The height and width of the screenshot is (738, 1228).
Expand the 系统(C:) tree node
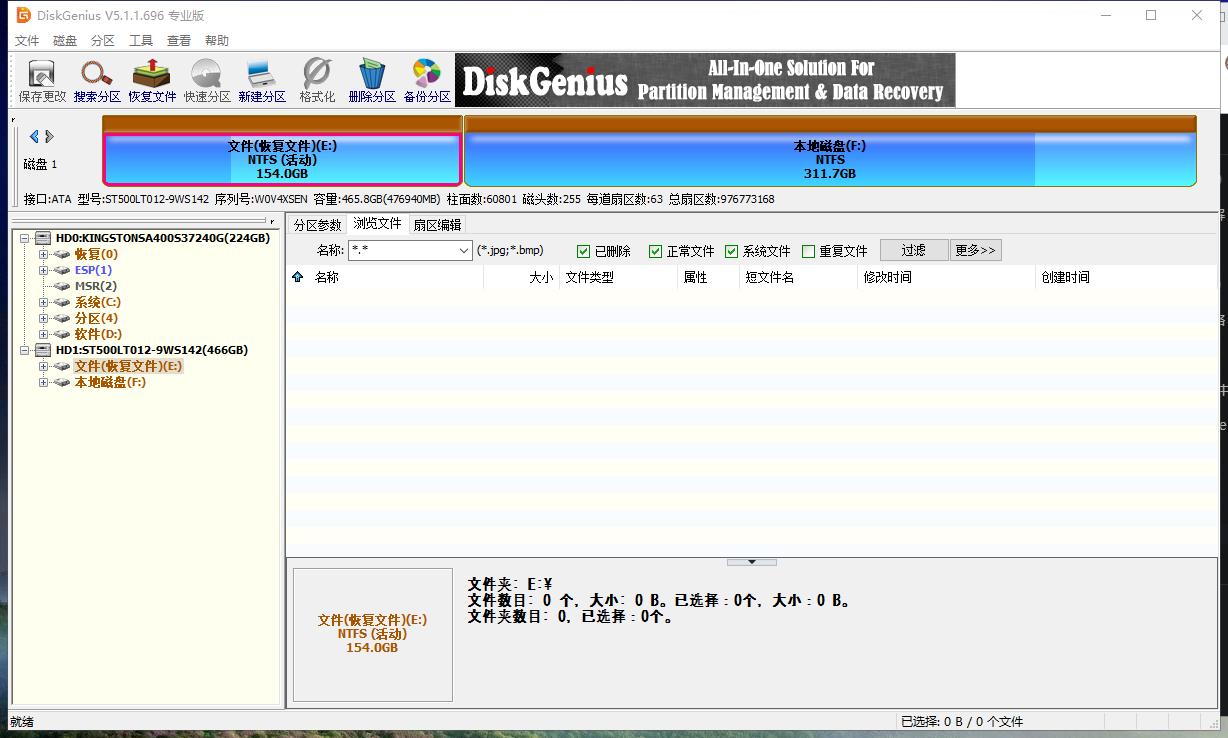44,302
